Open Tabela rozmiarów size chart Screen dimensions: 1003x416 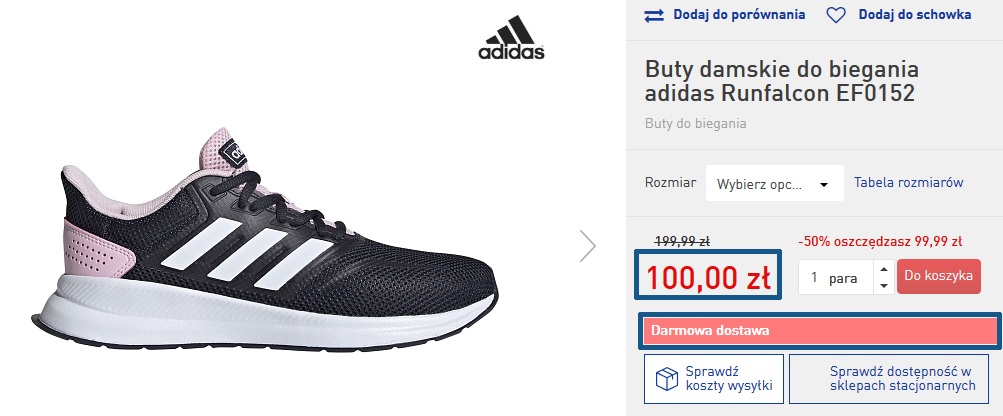click(908, 182)
